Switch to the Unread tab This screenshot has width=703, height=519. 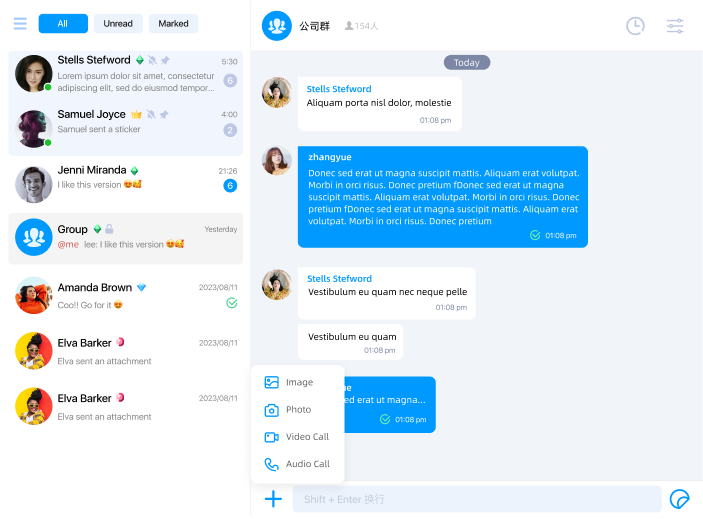(x=118, y=24)
